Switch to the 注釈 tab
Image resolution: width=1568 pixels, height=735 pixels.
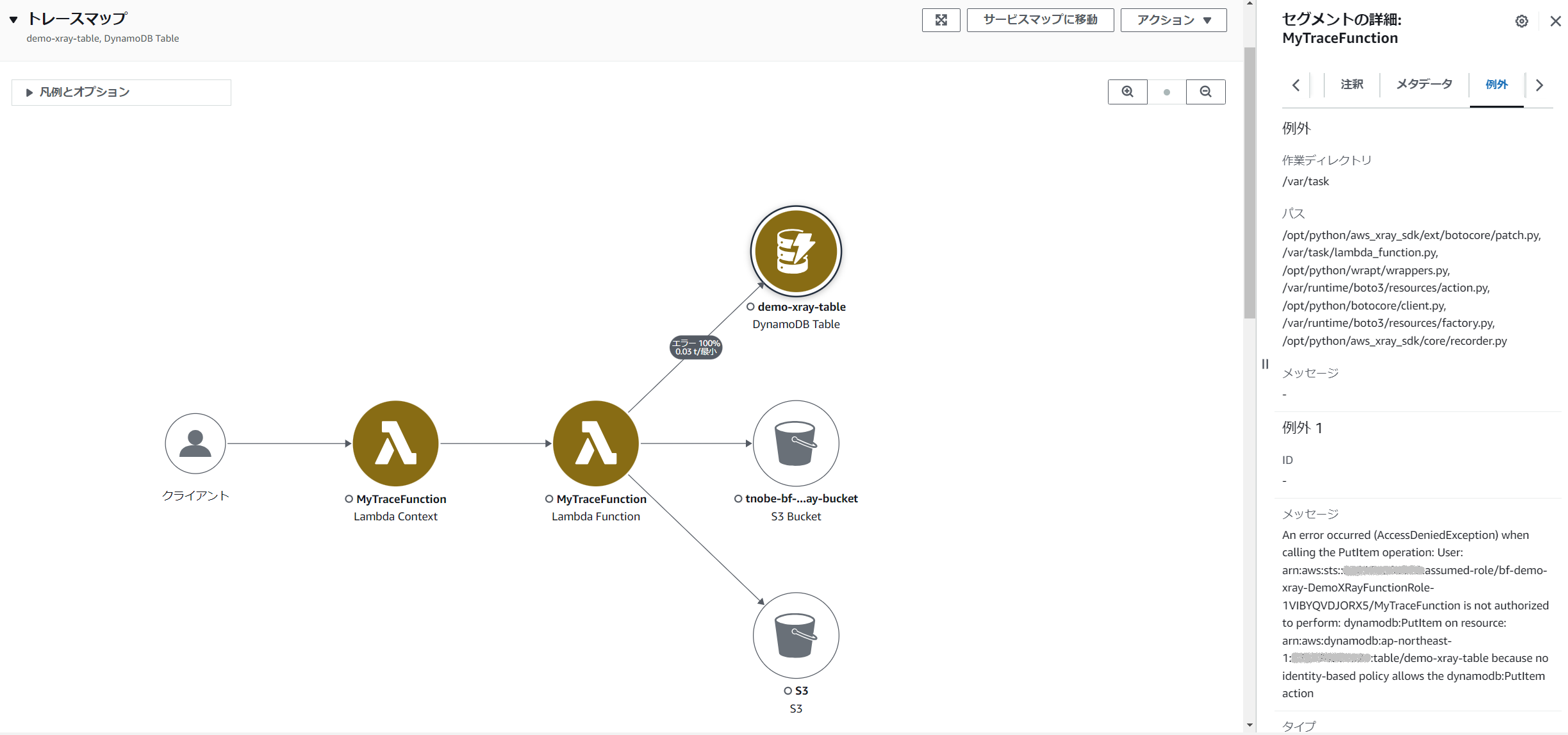coord(1352,84)
